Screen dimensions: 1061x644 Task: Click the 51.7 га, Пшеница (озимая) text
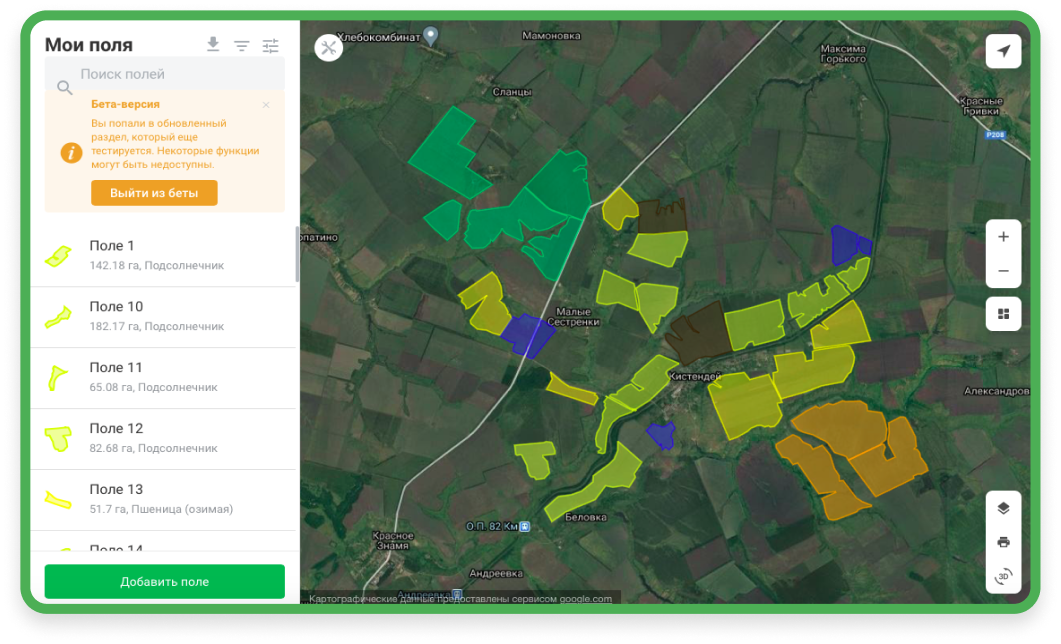(x=161, y=509)
